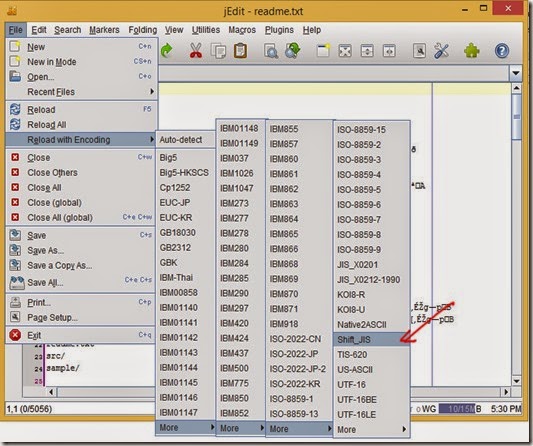The image size is (533, 446).
Task: Select IBM437 encoding
Action: 241,353
